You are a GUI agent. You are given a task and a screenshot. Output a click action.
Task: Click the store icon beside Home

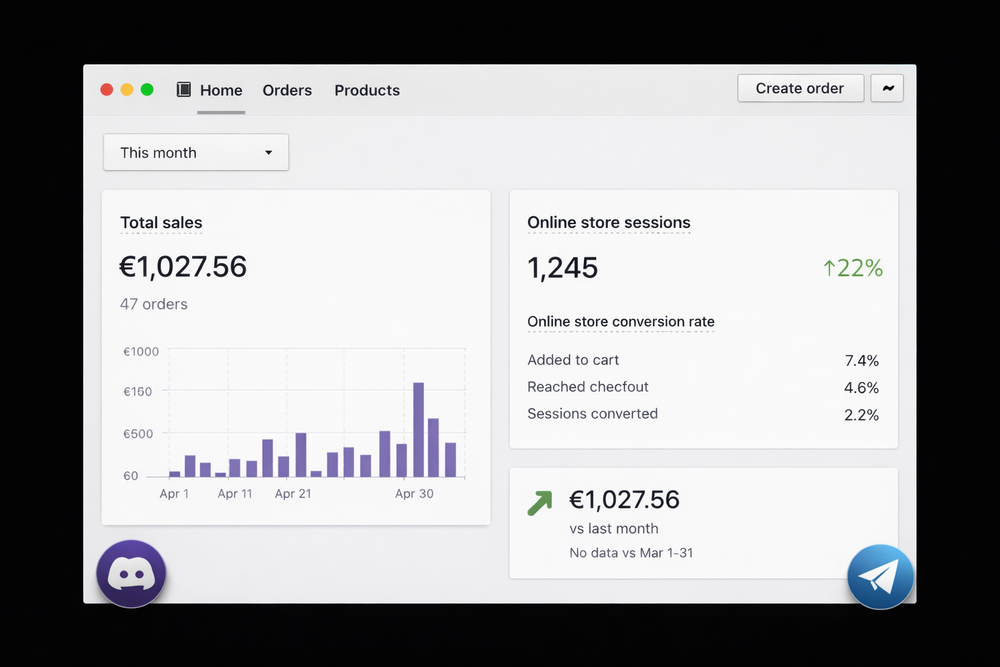tap(184, 90)
